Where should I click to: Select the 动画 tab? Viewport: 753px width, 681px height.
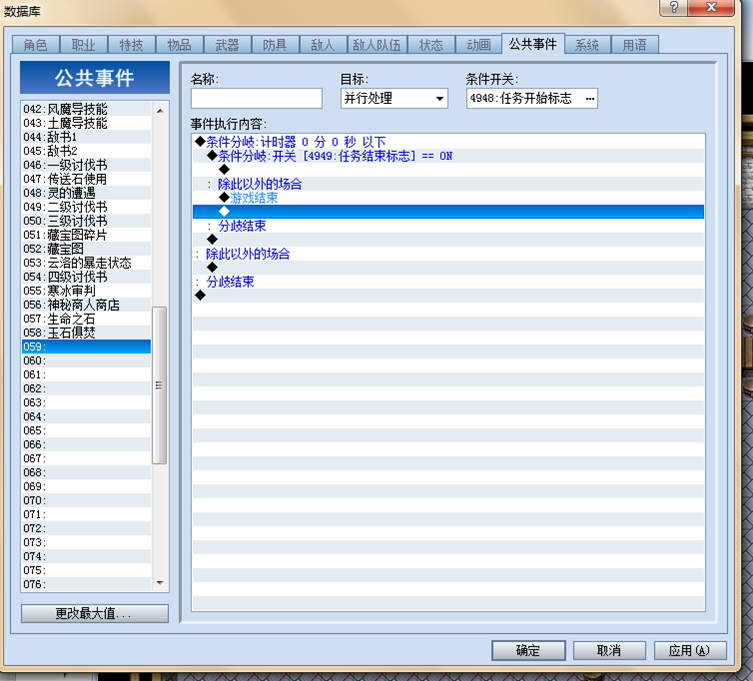(478, 45)
